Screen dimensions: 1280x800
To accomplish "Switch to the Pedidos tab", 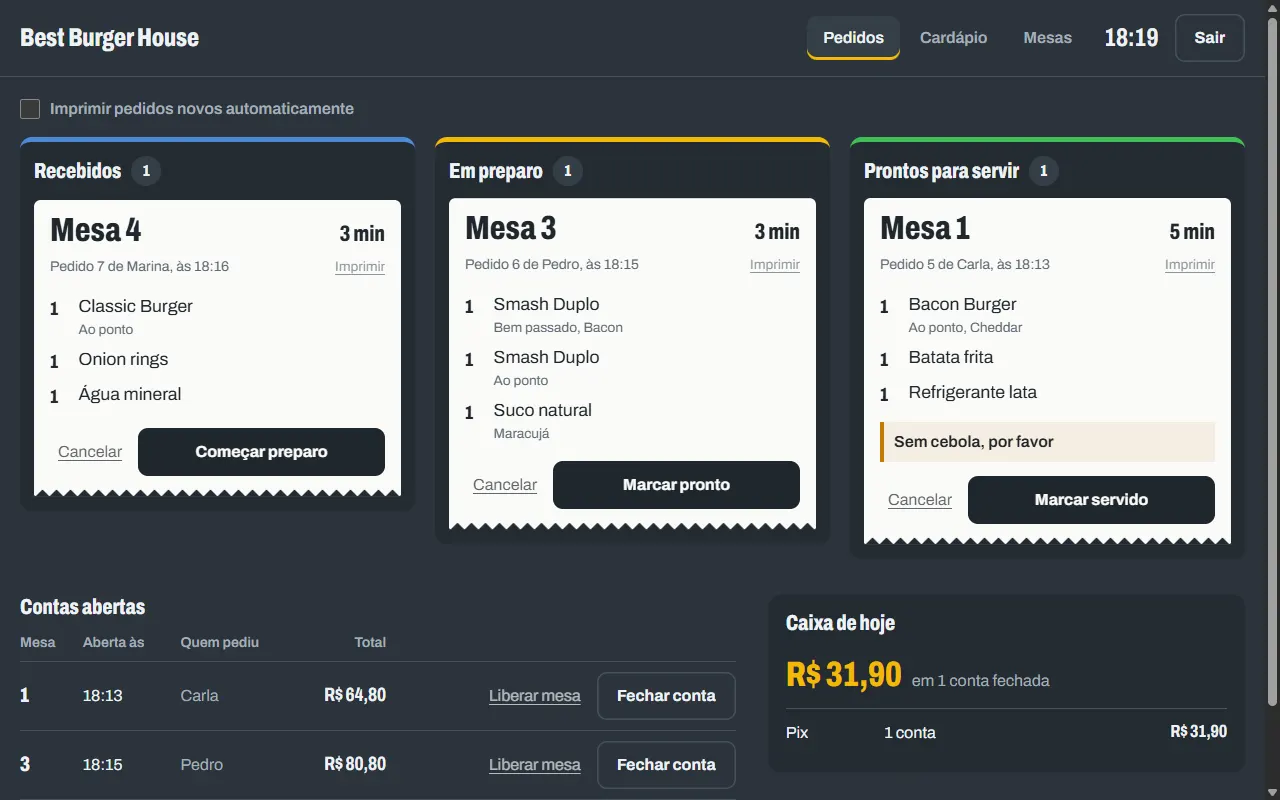I will click(x=853, y=38).
